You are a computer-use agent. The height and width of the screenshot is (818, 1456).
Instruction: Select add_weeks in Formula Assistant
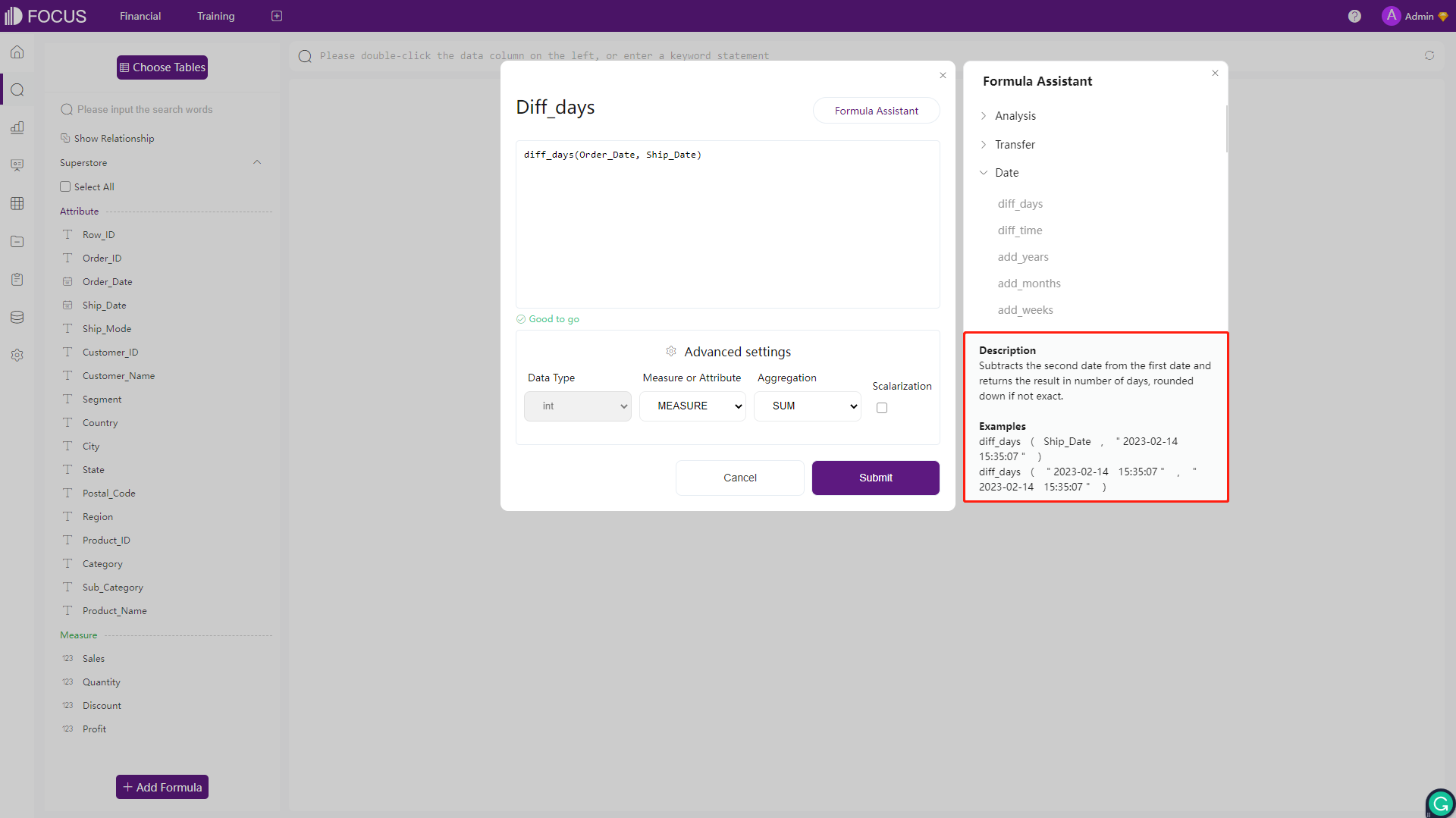click(x=1025, y=310)
